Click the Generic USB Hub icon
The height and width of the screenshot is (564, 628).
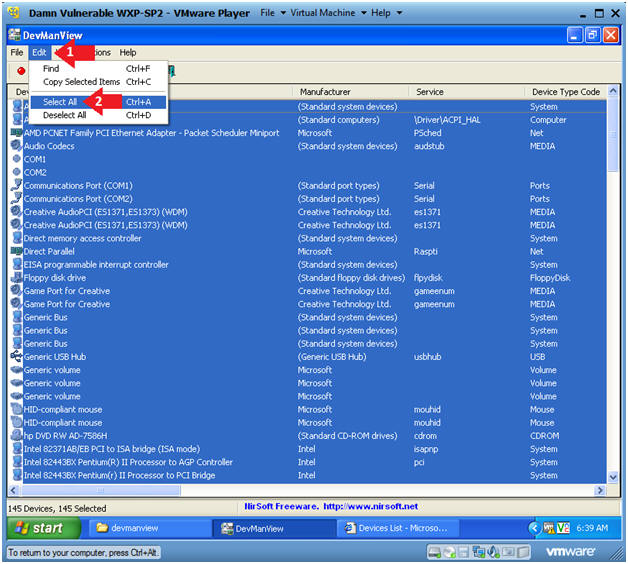(x=16, y=356)
